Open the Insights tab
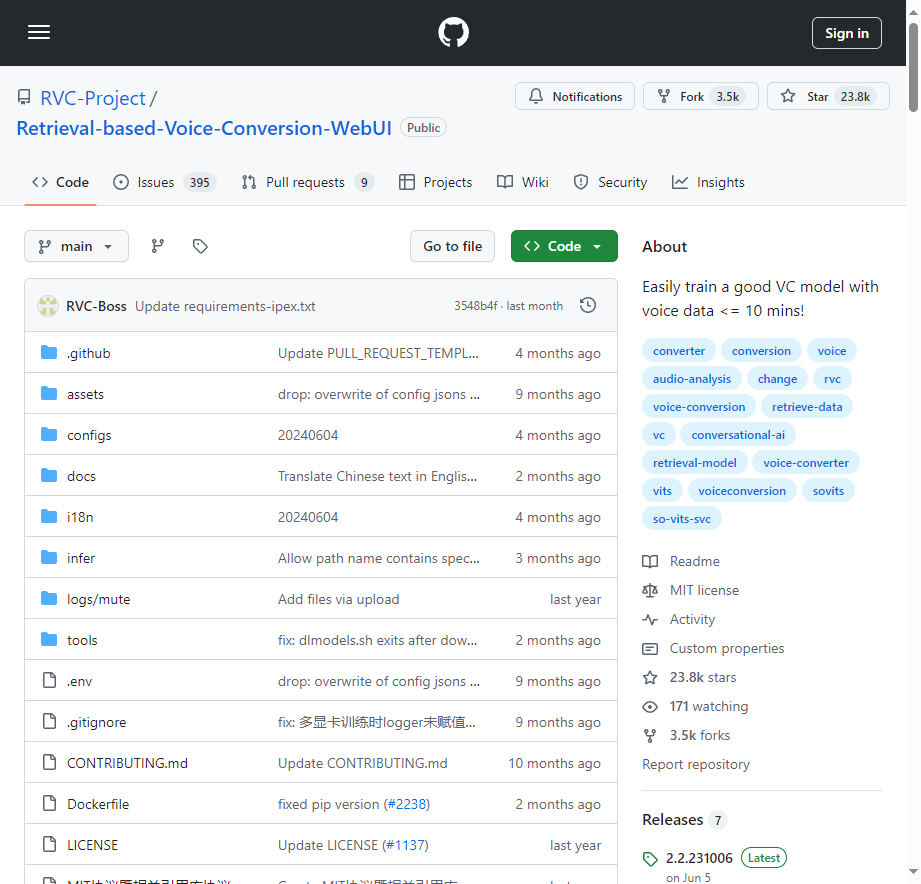 pos(708,183)
